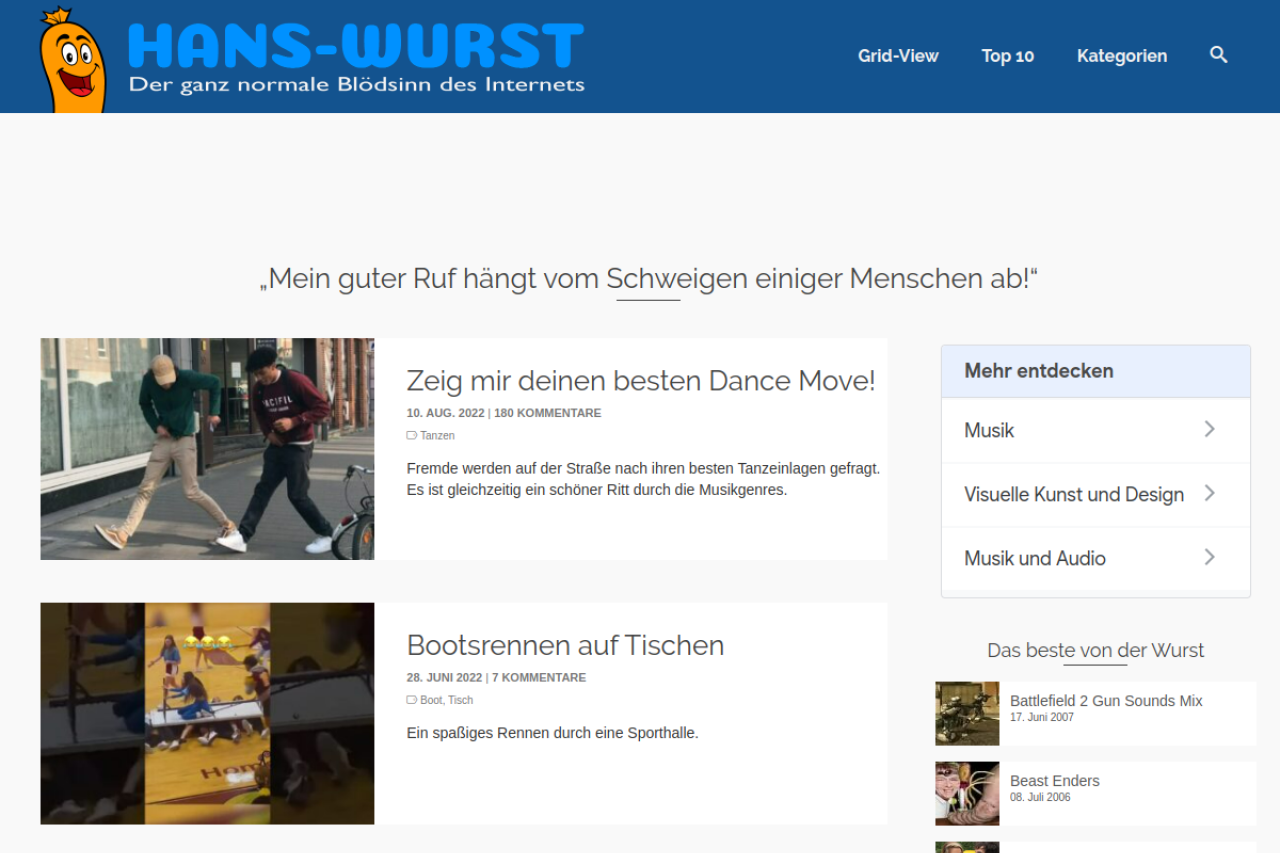Click the Mehr entdecken heading

(x=1039, y=371)
